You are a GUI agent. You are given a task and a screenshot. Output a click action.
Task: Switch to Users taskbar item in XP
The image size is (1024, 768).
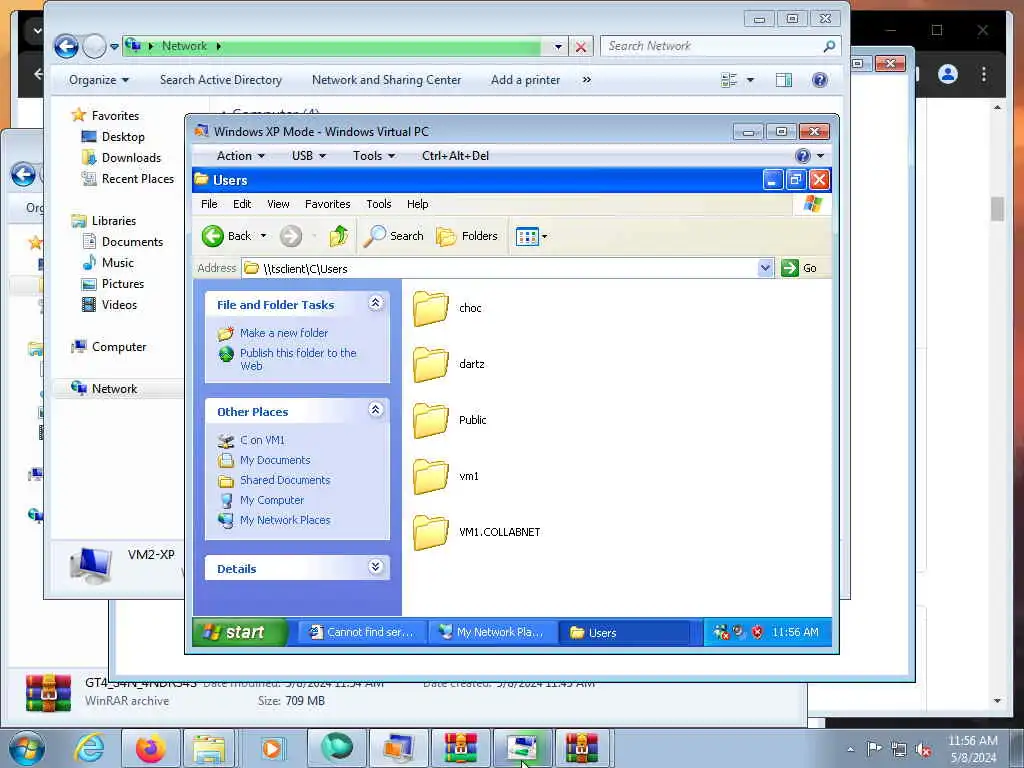coord(624,632)
